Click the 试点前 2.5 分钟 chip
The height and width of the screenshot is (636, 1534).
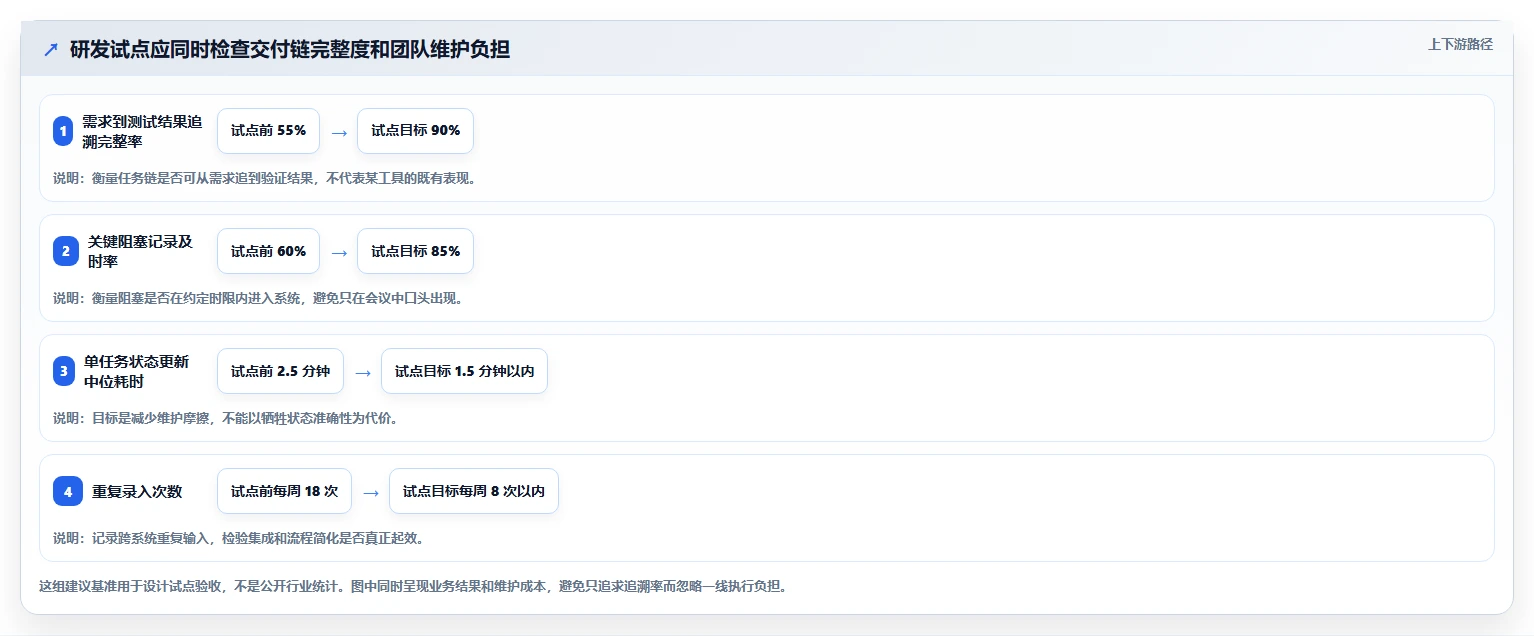click(x=280, y=371)
